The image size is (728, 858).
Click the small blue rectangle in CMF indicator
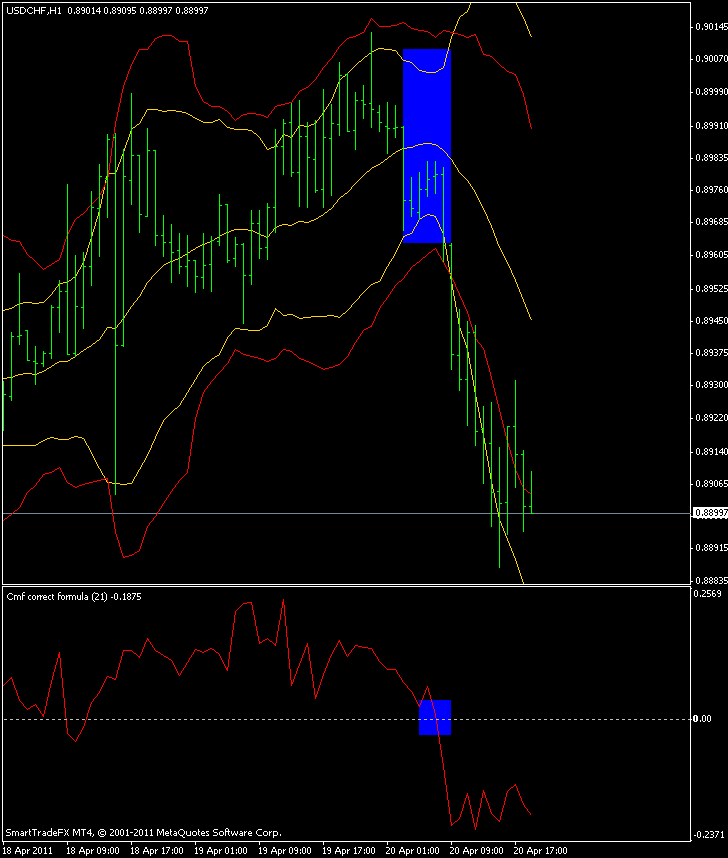[x=435, y=717]
